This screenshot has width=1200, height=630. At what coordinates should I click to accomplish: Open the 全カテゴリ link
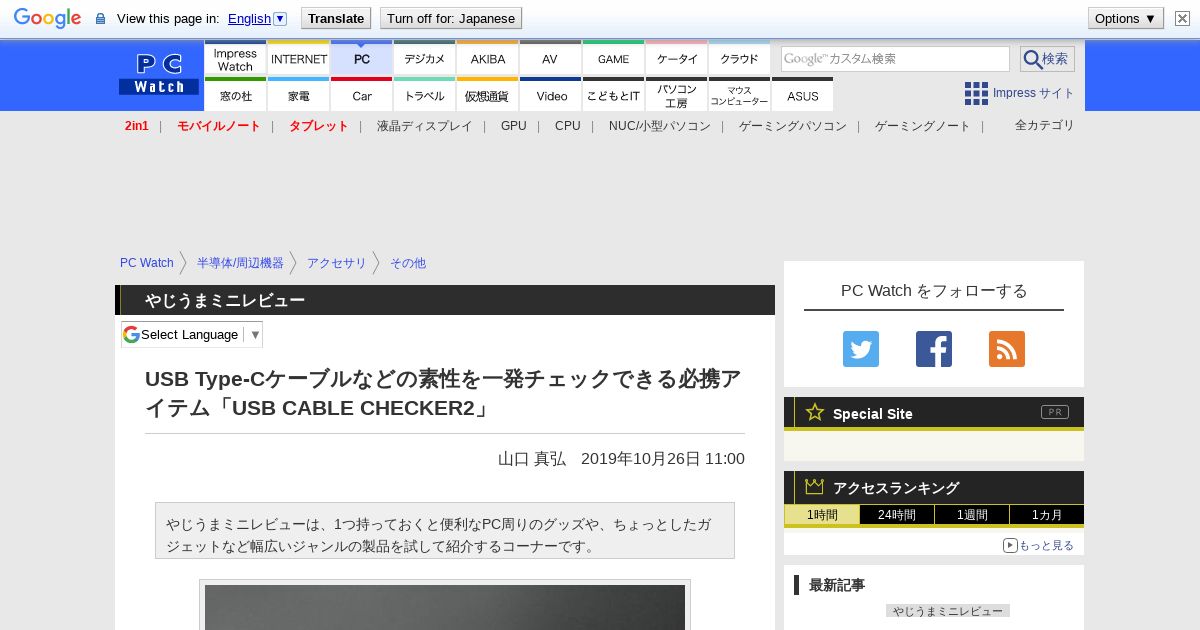click(1045, 125)
